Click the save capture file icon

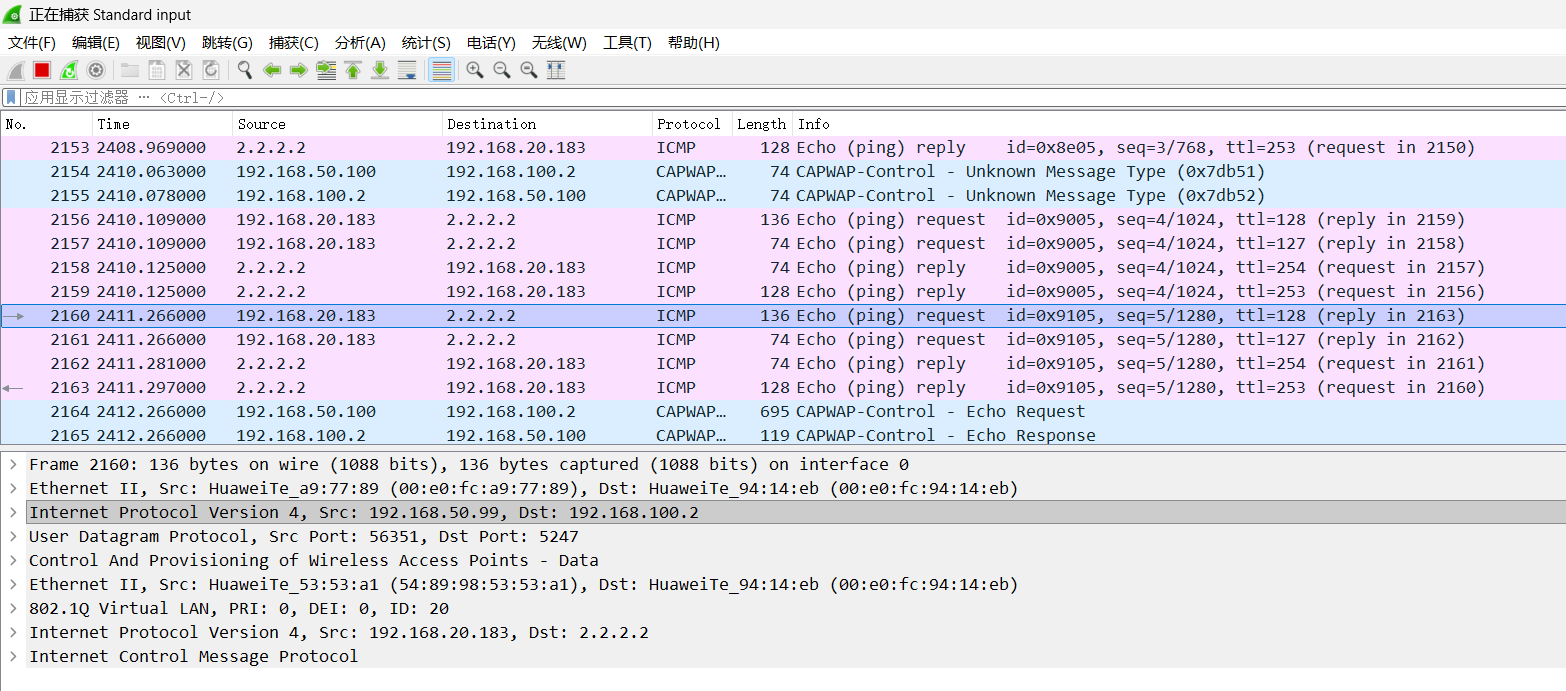(x=157, y=70)
